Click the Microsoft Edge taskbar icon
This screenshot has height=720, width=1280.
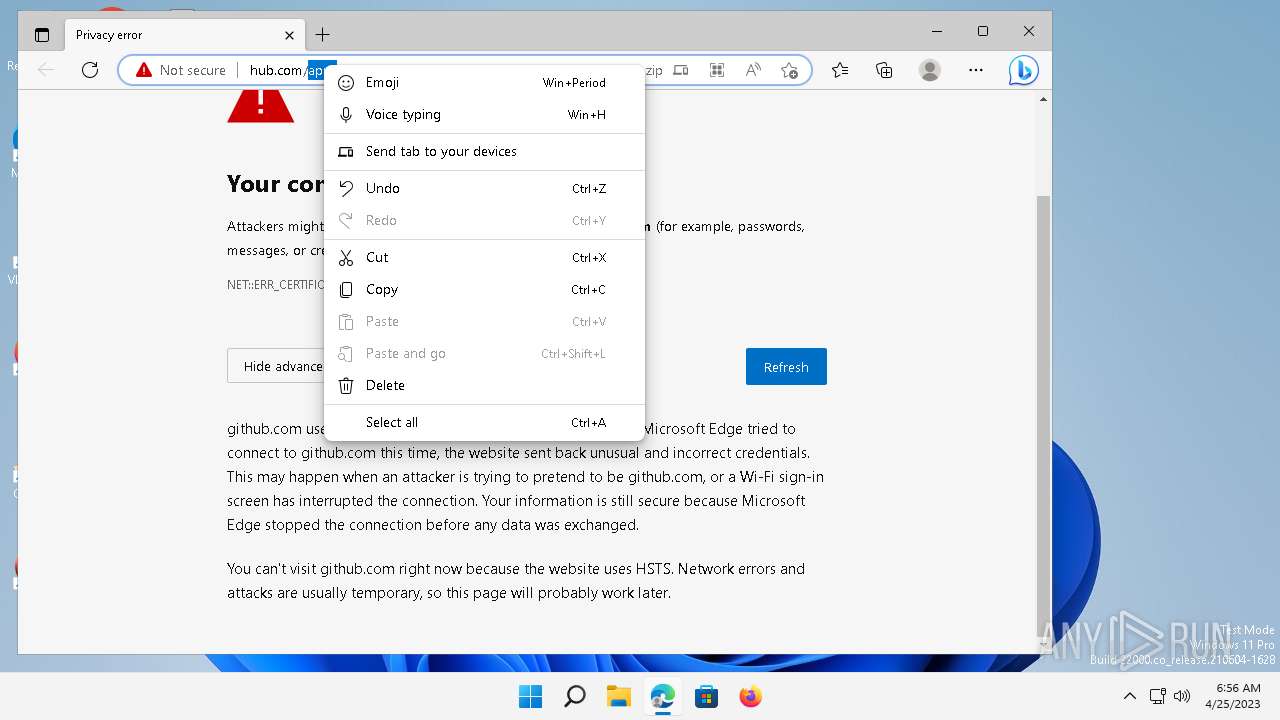(662, 696)
